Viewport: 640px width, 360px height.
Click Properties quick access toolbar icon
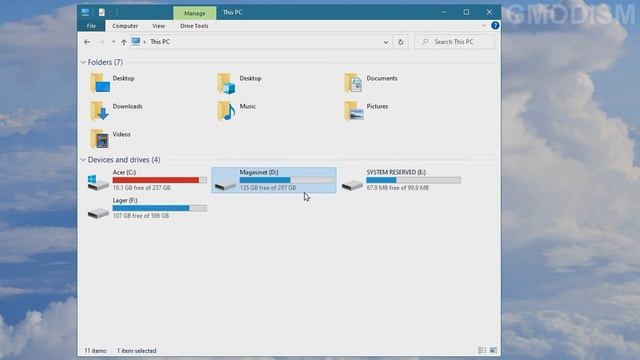pyautogui.click(x=102, y=13)
